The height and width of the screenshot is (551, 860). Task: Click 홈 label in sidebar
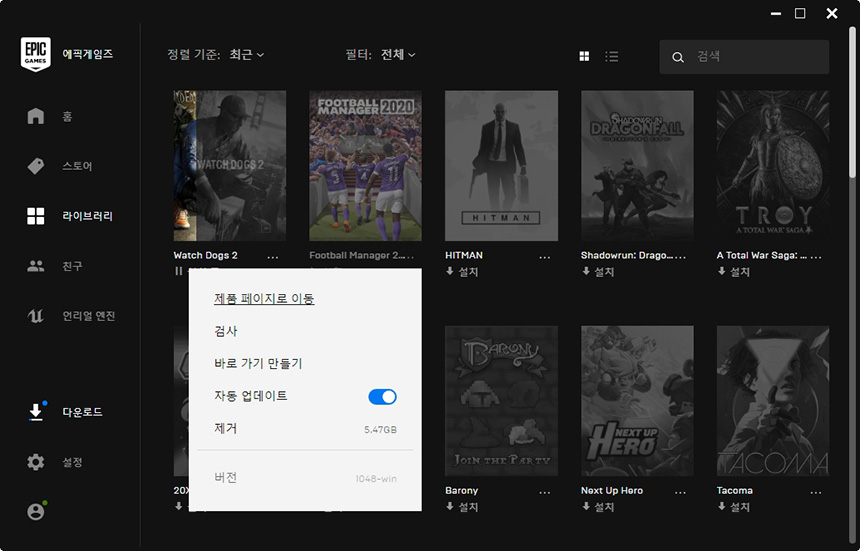[x=67, y=116]
